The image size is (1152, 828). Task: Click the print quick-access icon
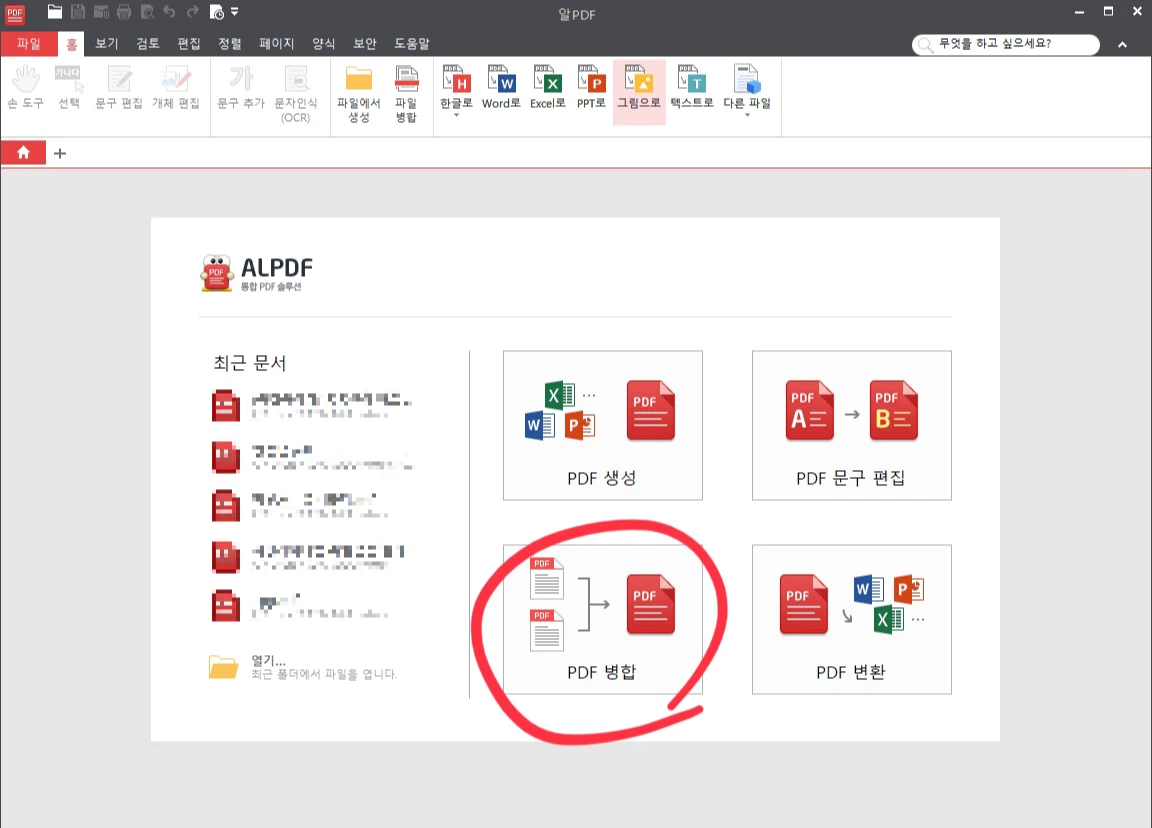click(124, 12)
